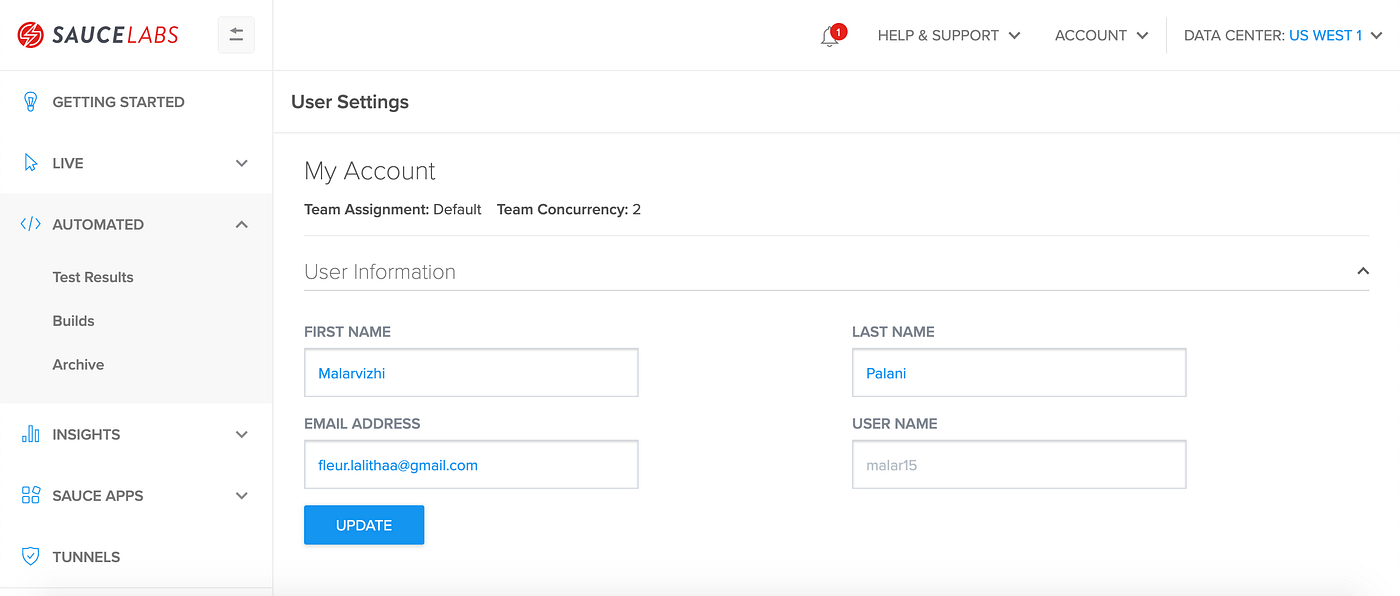
Task: Select the Live cursor icon in sidebar
Action: point(30,162)
